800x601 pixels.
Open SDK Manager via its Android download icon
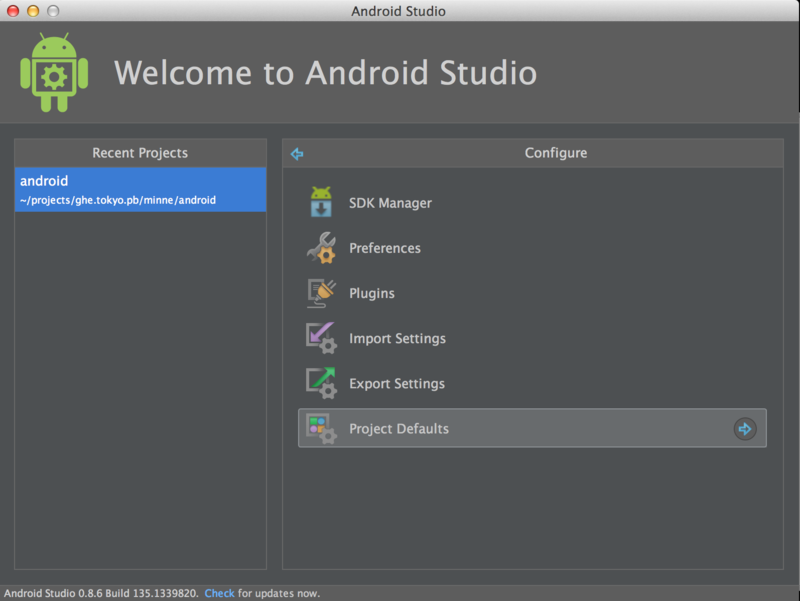tap(321, 202)
